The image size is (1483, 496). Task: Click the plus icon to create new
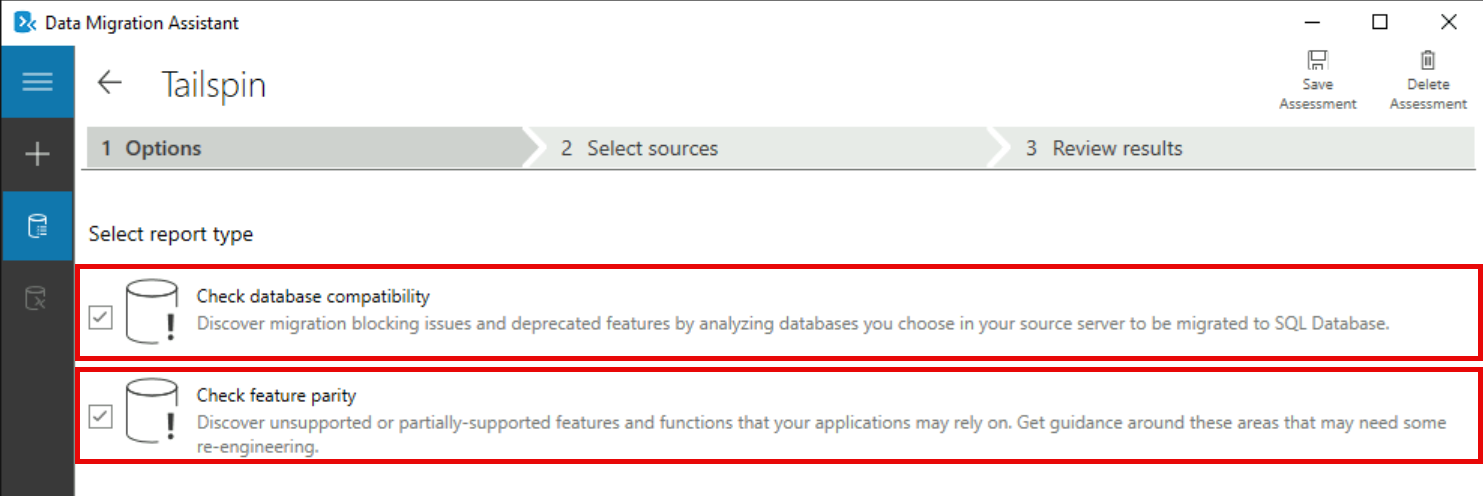pyautogui.click(x=37, y=155)
